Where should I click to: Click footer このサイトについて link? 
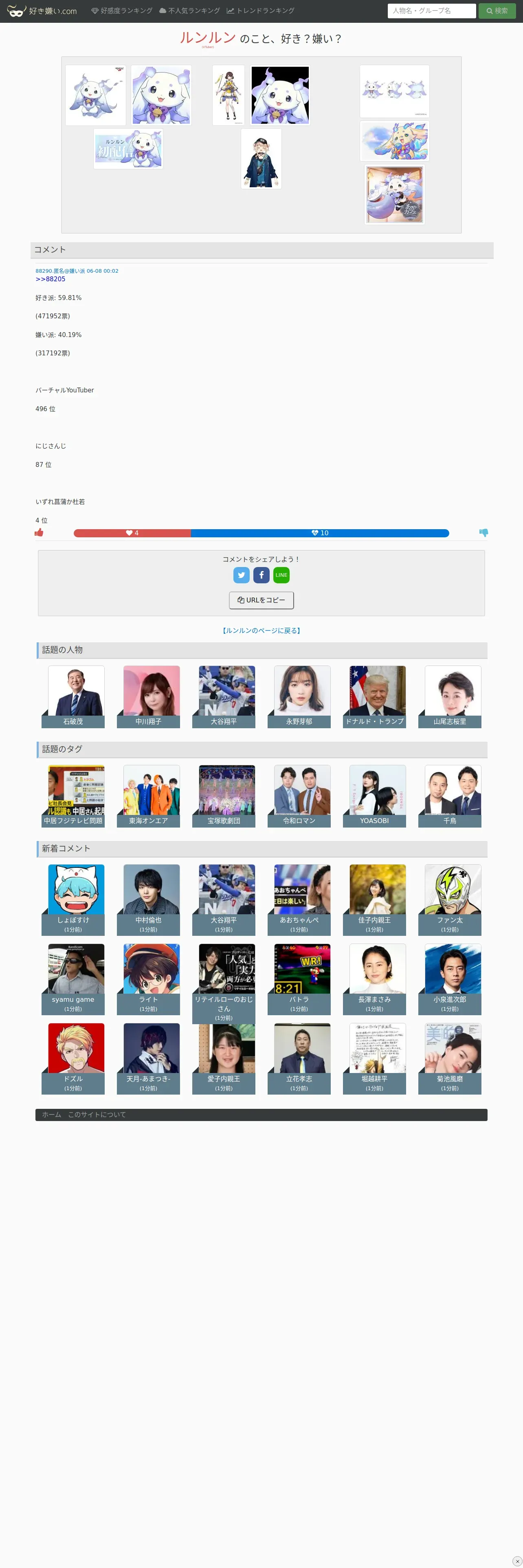97,1115
